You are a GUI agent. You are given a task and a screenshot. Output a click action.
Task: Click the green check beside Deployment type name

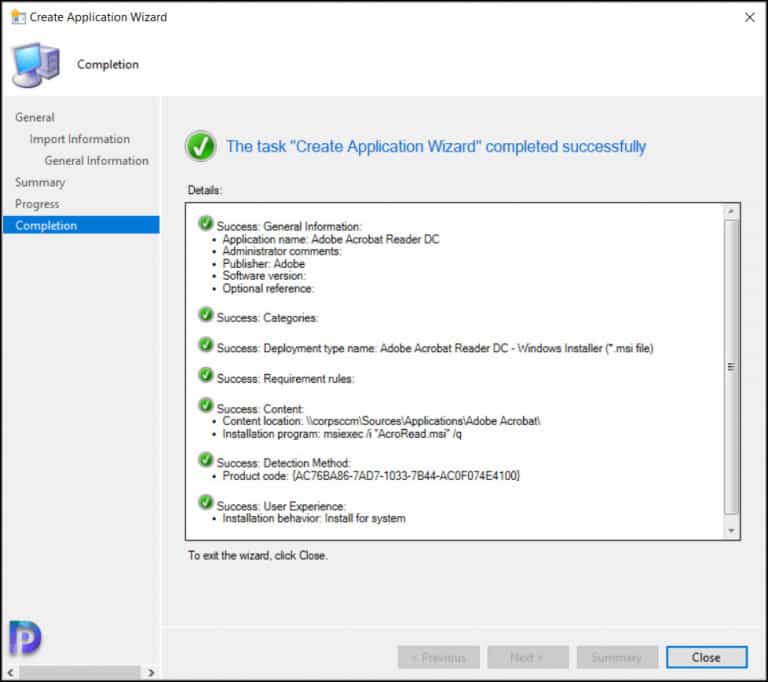(x=206, y=345)
